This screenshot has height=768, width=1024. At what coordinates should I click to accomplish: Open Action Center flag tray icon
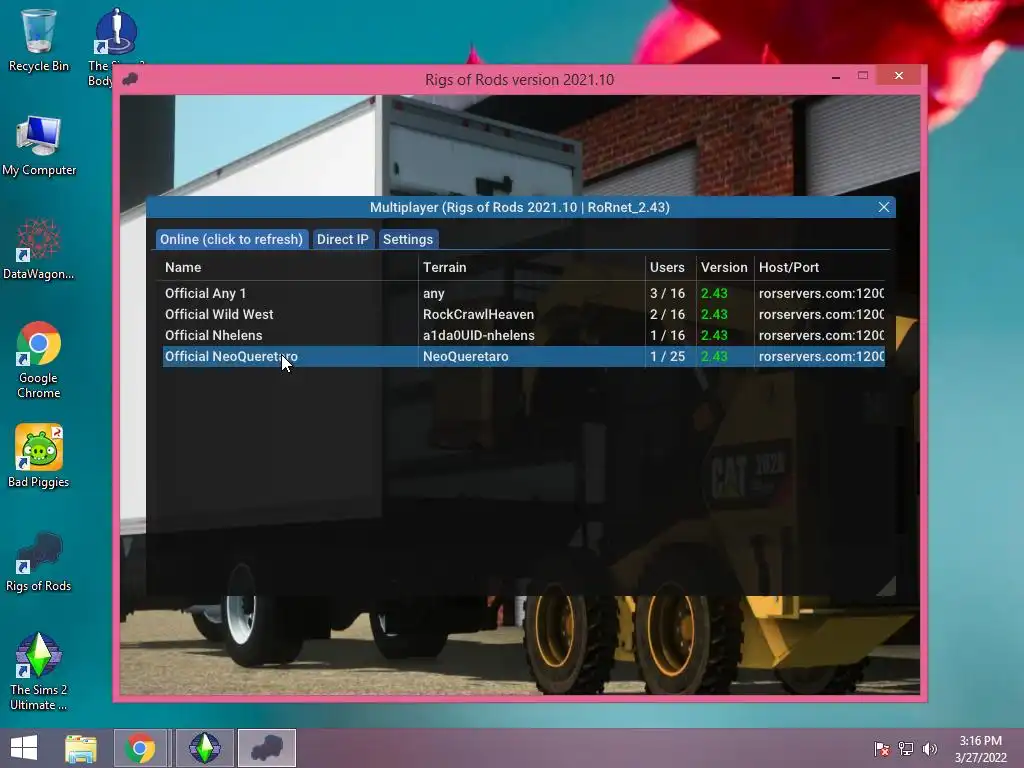click(882, 748)
